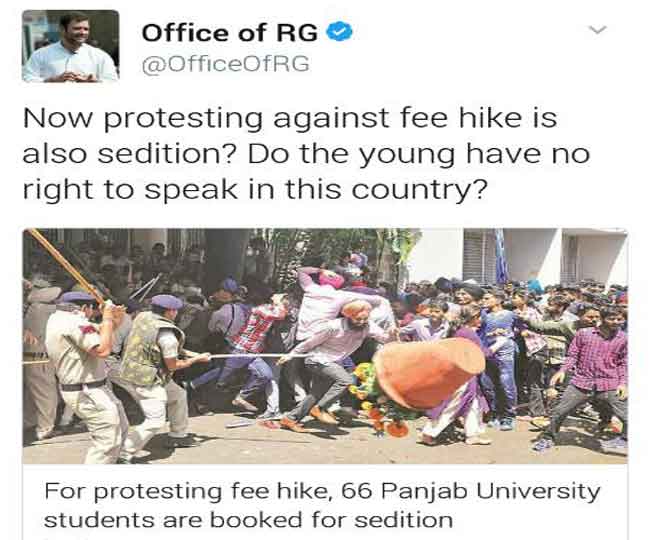The image size is (650, 540).
Task: Click the headline line 'students are booked for sedition'
Action: (248, 520)
